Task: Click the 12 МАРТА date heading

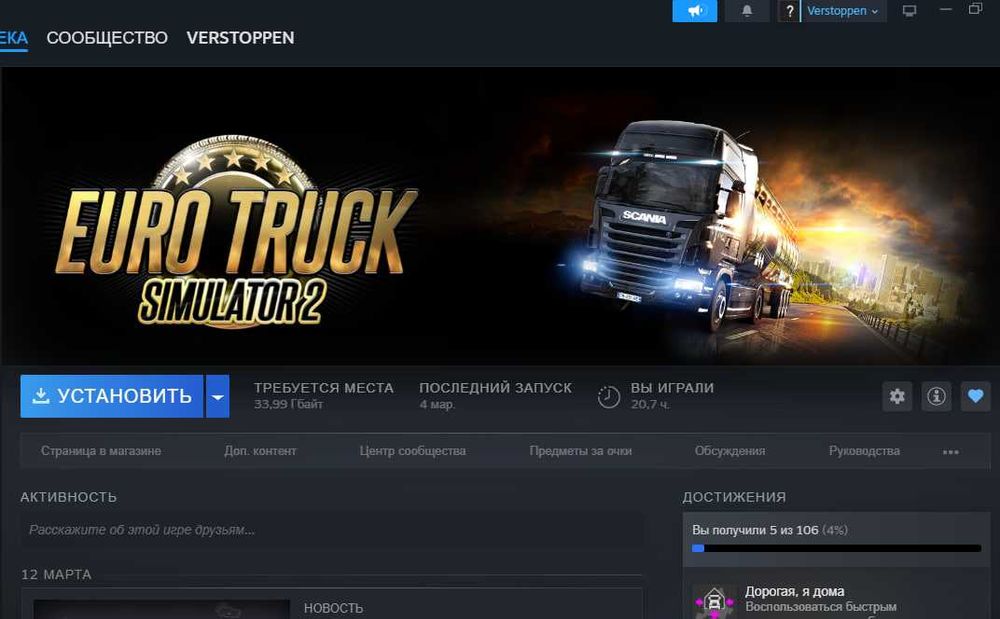Action: [56, 574]
